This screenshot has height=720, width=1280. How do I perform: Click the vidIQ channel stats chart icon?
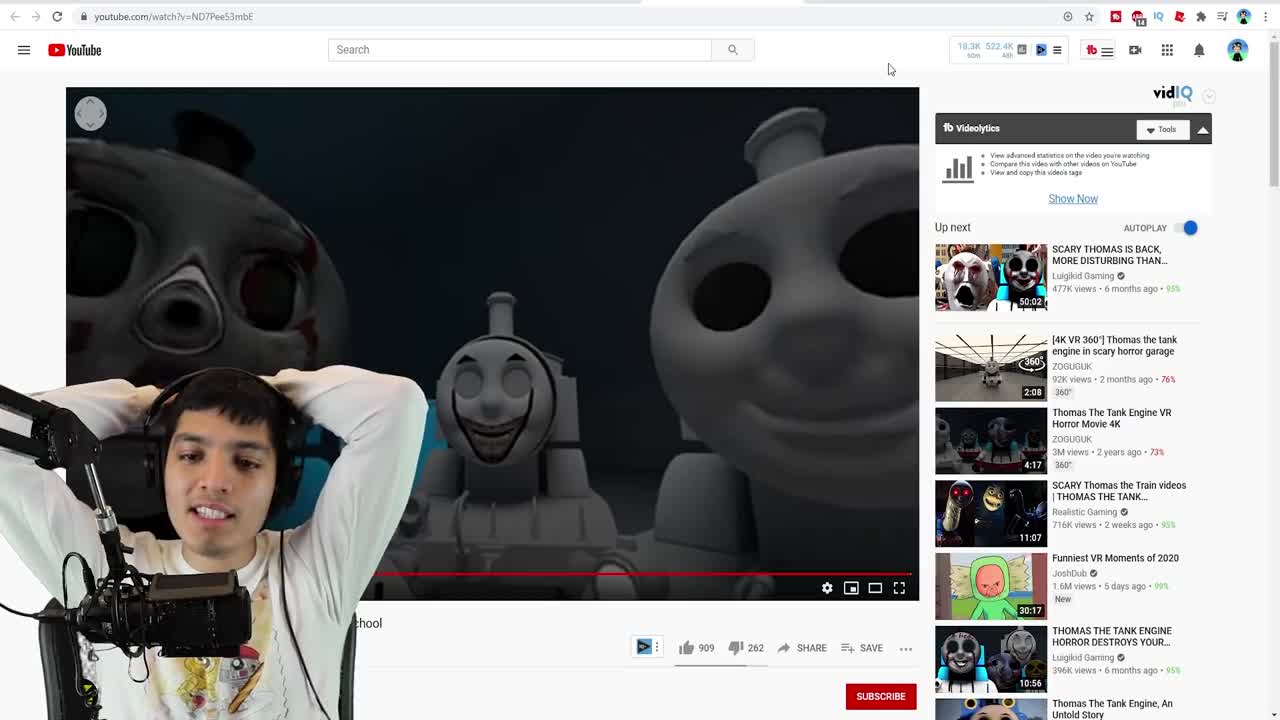tap(1022, 50)
